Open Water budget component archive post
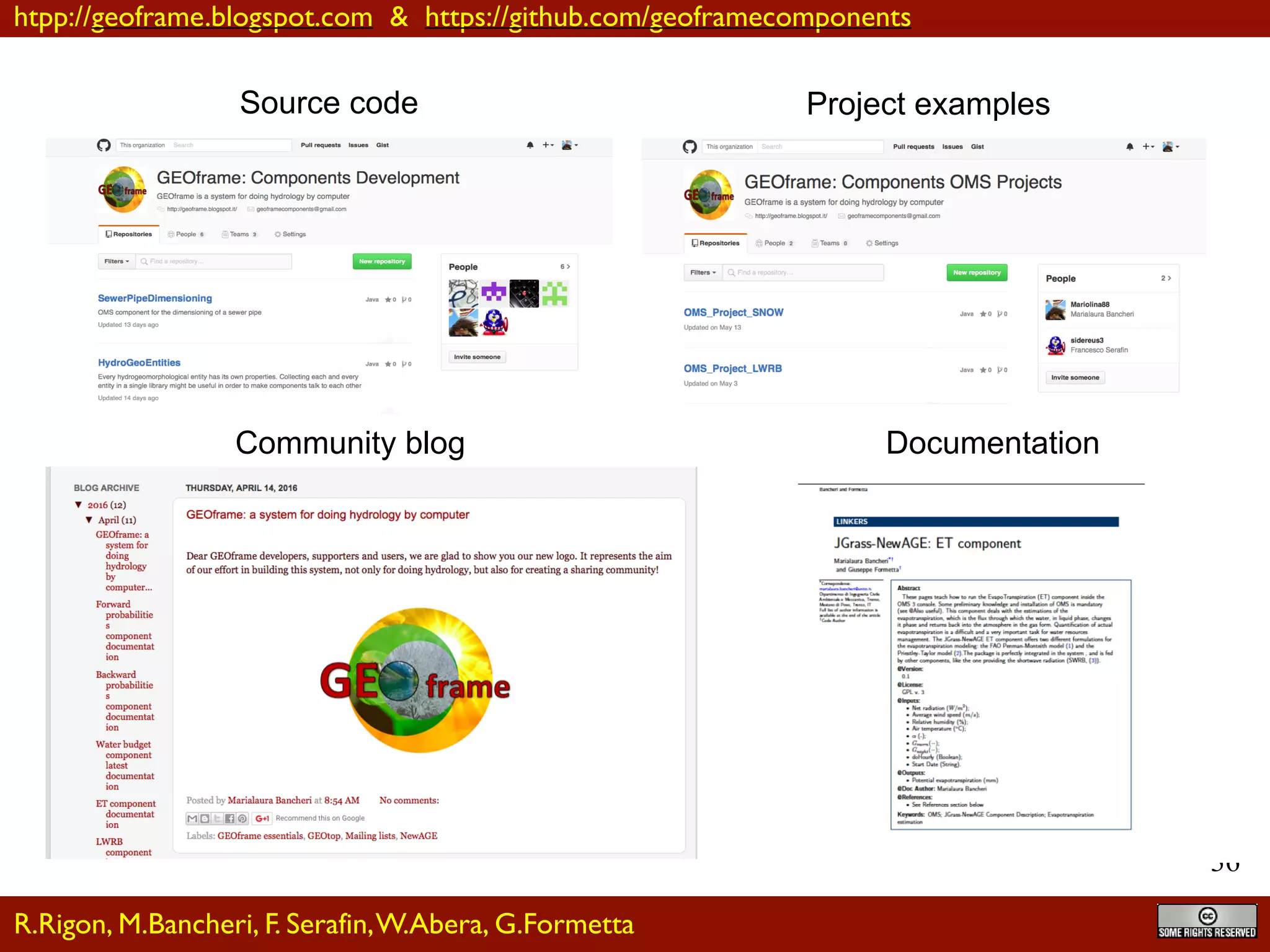The height and width of the screenshot is (952, 1270). 125,765
